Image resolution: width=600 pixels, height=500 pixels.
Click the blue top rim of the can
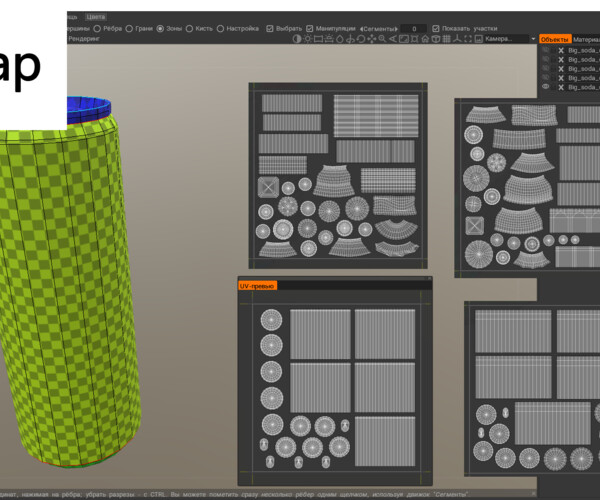[89, 109]
